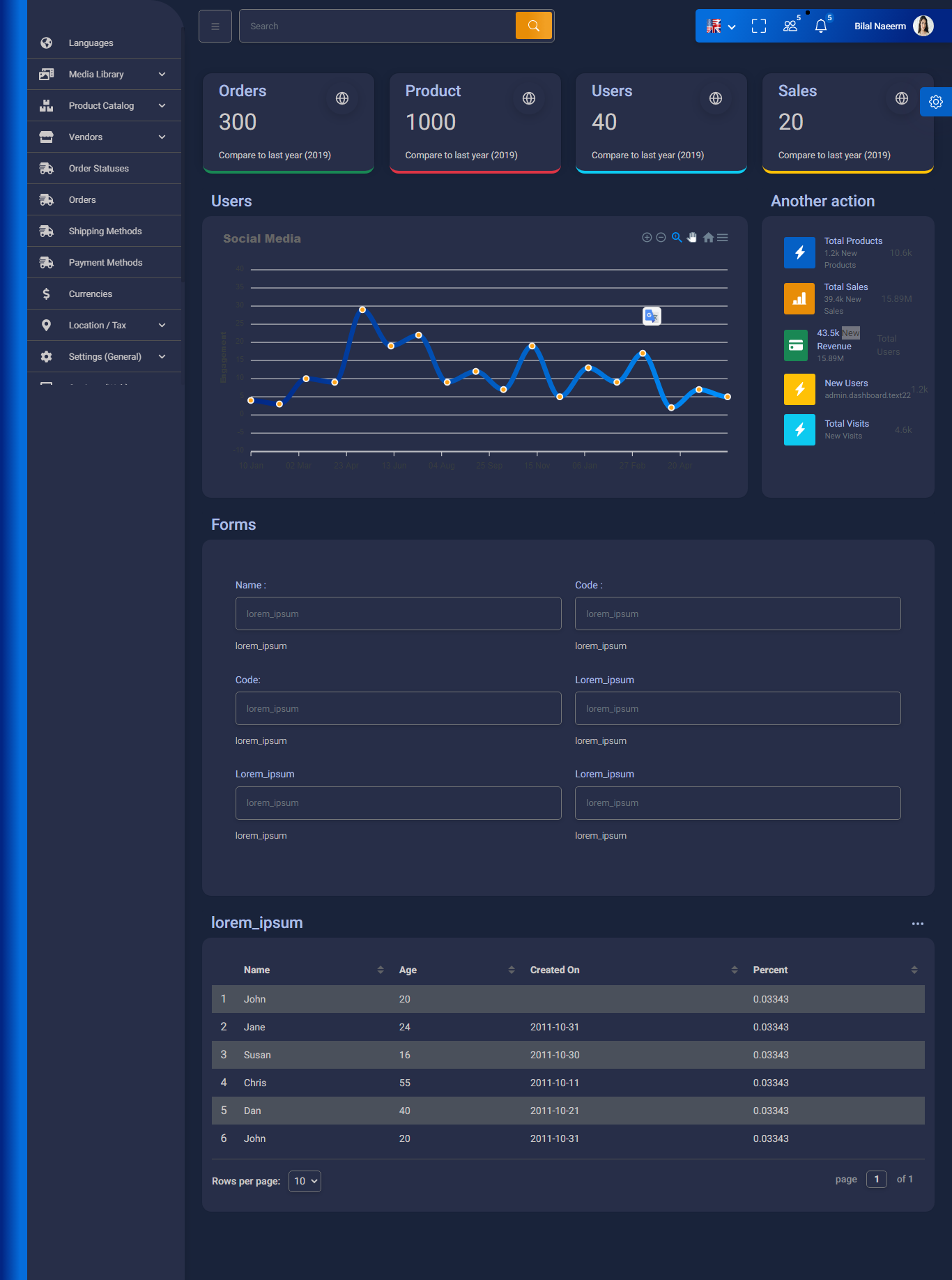Expand the Settings (General) menu
Screen dimensions: 952x1280
pyautogui.click(x=105, y=357)
